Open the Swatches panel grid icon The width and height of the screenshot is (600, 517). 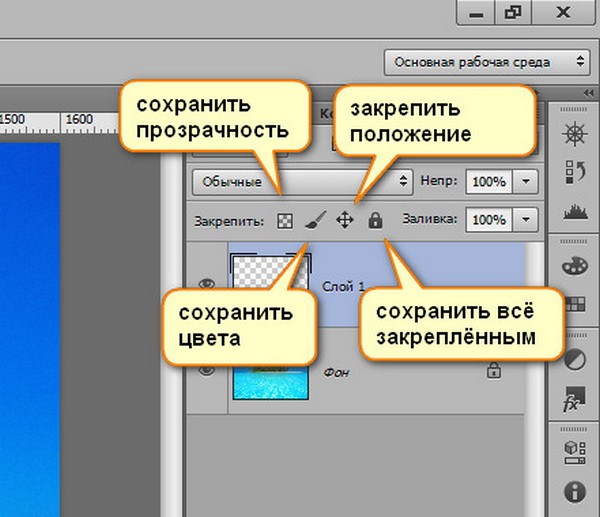click(x=574, y=304)
